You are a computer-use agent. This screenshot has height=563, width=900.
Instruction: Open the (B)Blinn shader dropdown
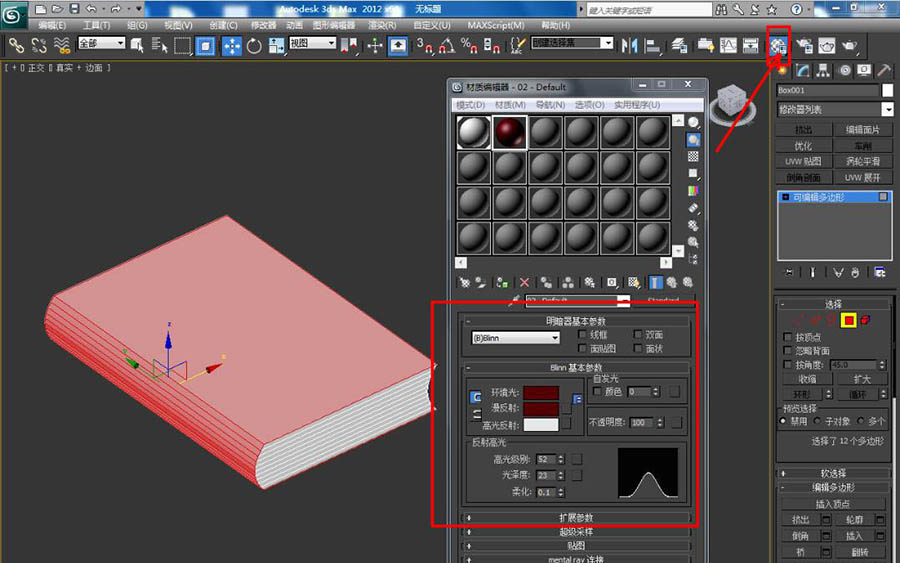515,338
